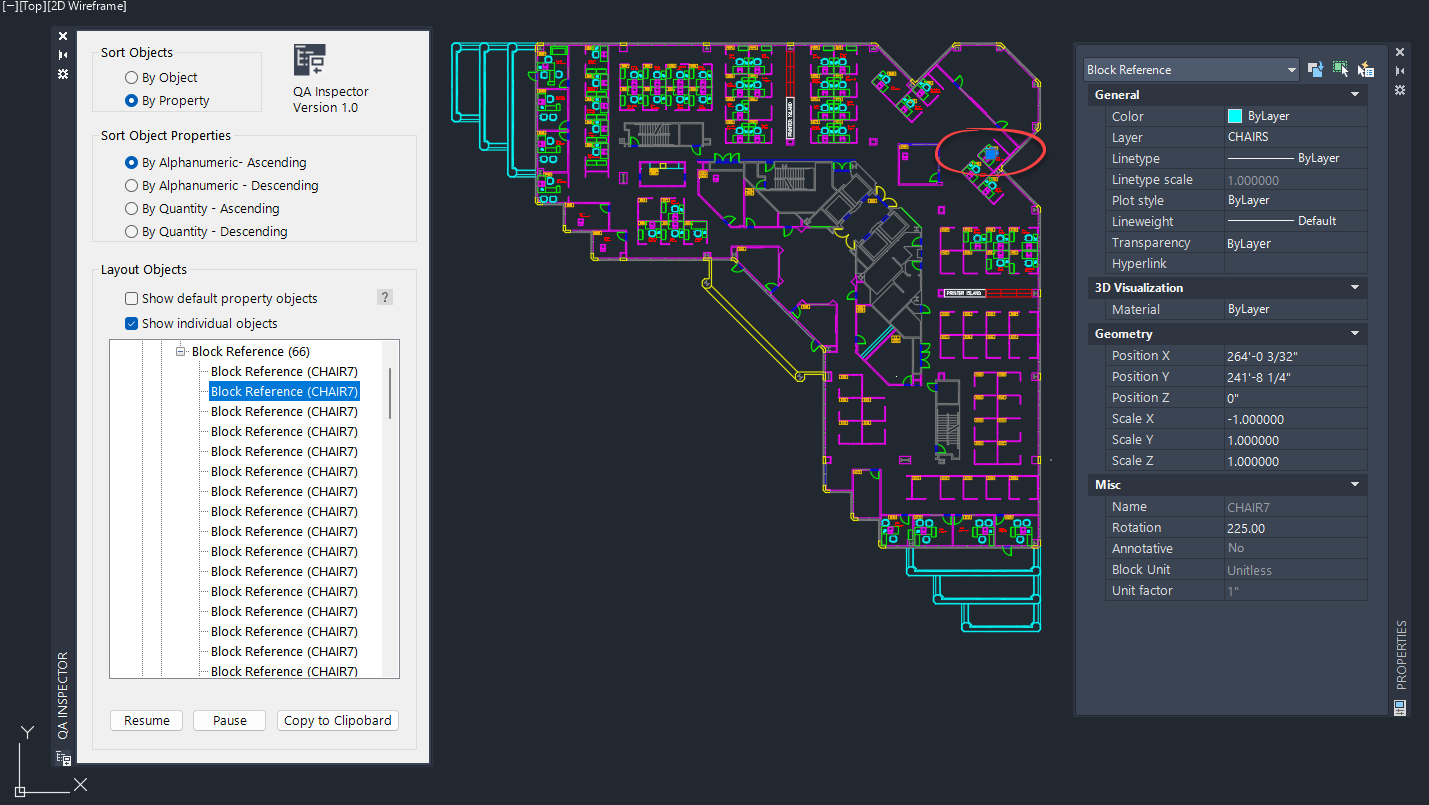Screen dimensions: 1429x805
Task: Collapse the Geometry section in Properties
Action: point(1355,334)
